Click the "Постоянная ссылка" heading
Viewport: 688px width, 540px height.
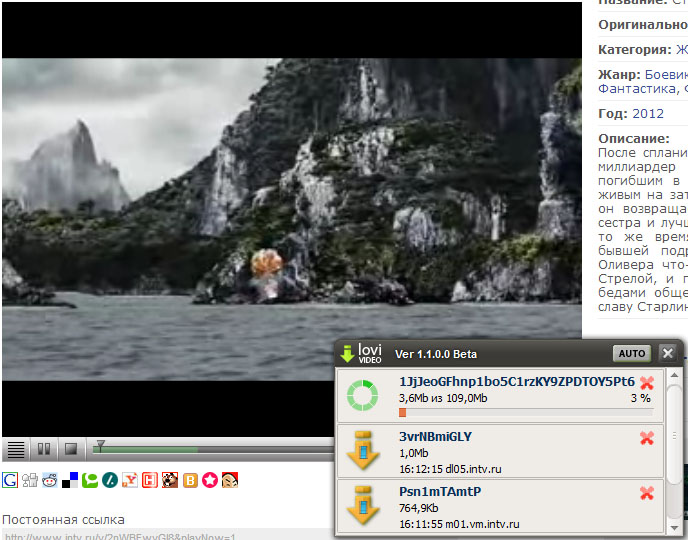pos(64,520)
